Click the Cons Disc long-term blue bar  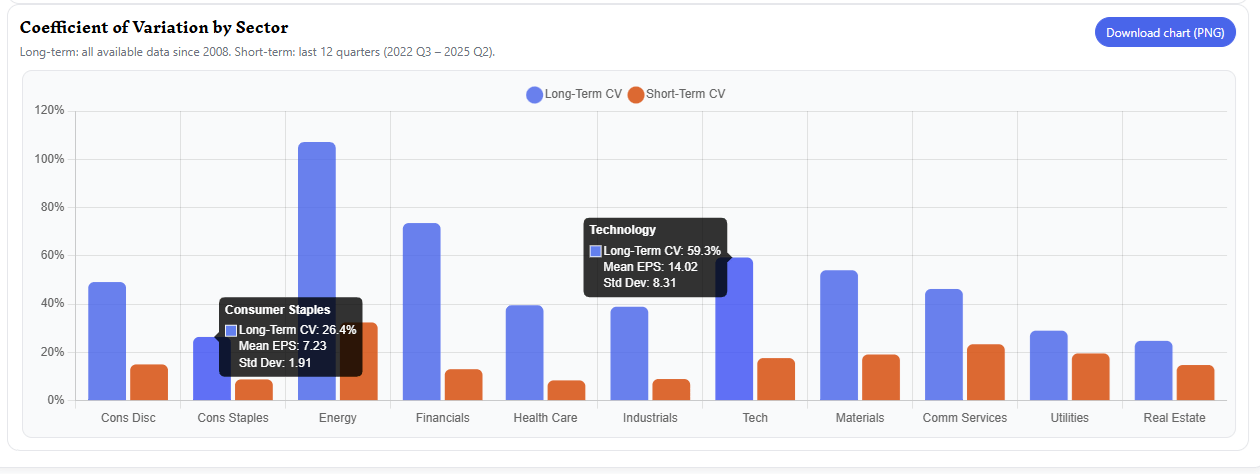(107, 341)
